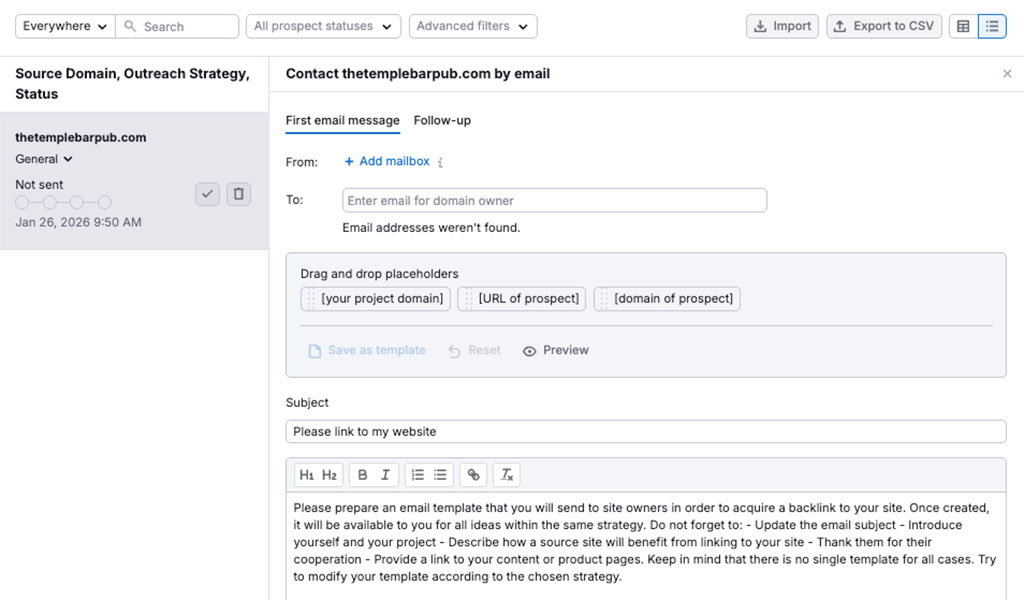Viewport: 1024px width, 600px height.
Task: Open the All prospect statuses filter
Action: [322, 25]
